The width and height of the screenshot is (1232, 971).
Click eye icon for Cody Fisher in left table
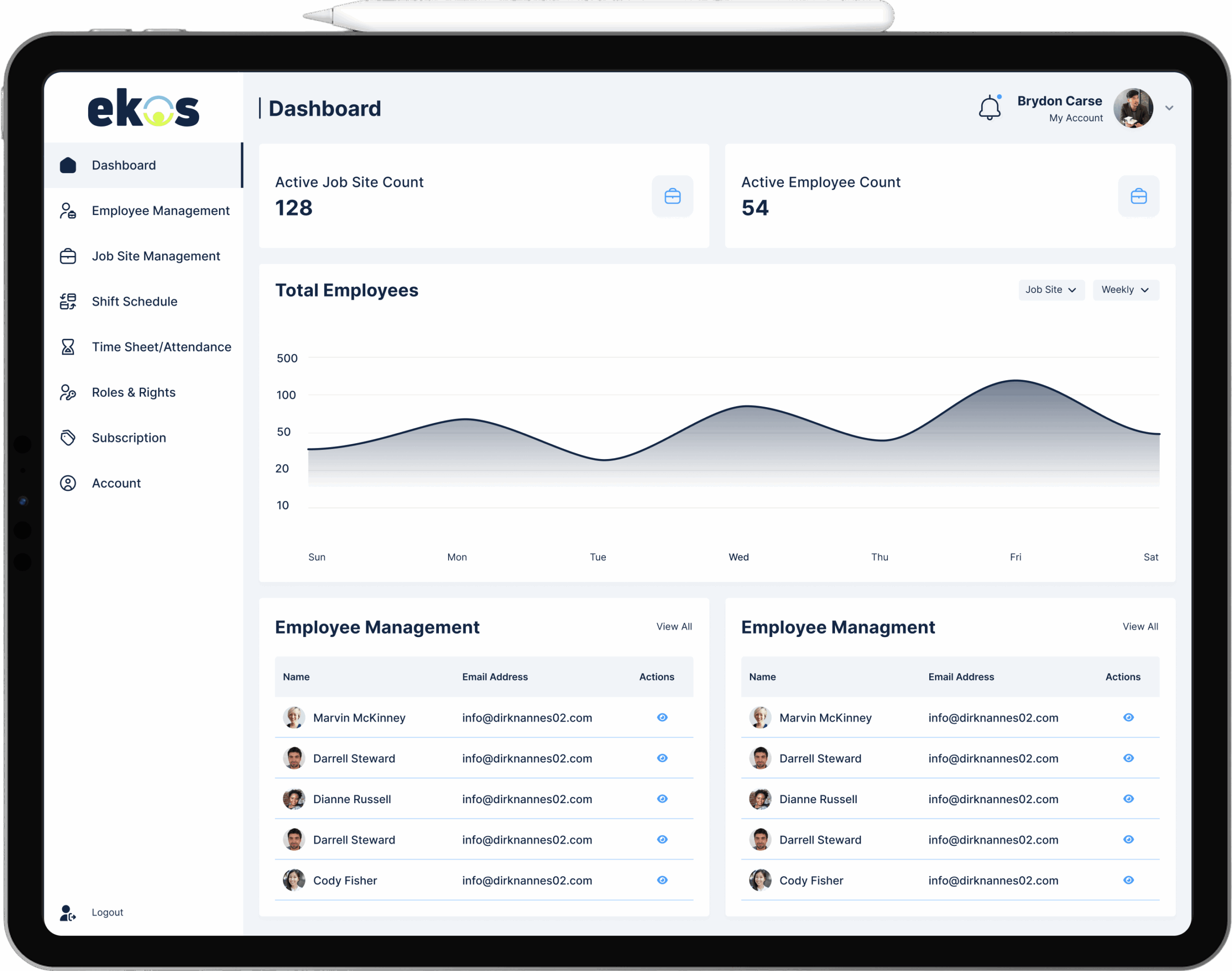click(662, 880)
